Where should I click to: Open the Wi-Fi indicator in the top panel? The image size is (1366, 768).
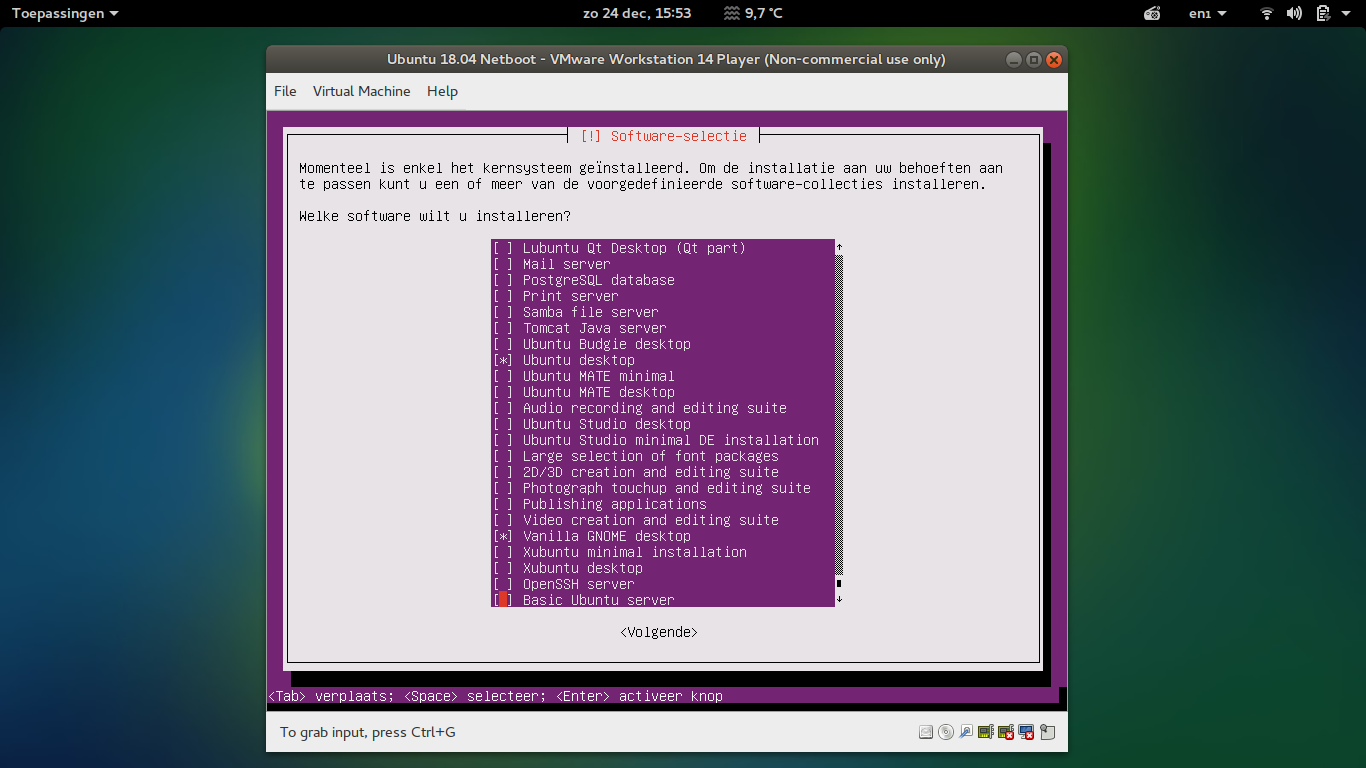point(1267,13)
